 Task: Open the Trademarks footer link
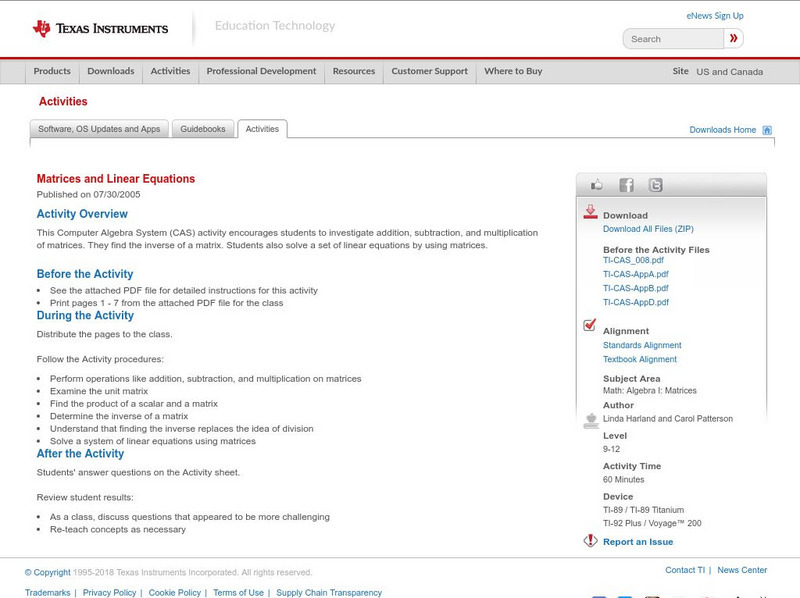47,592
